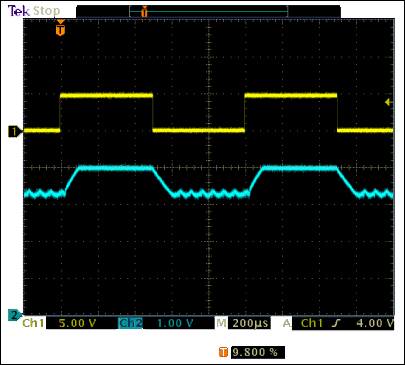Click the channel 2 ground reference marker
Viewport: 405px width, 365px height.
click(15, 315)
